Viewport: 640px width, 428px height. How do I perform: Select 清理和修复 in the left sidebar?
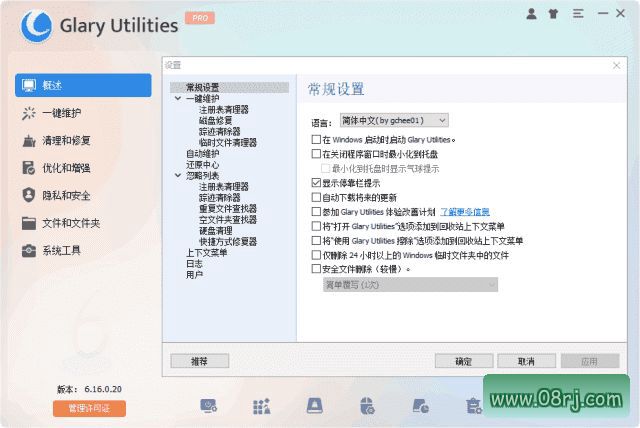pos(83,141)
